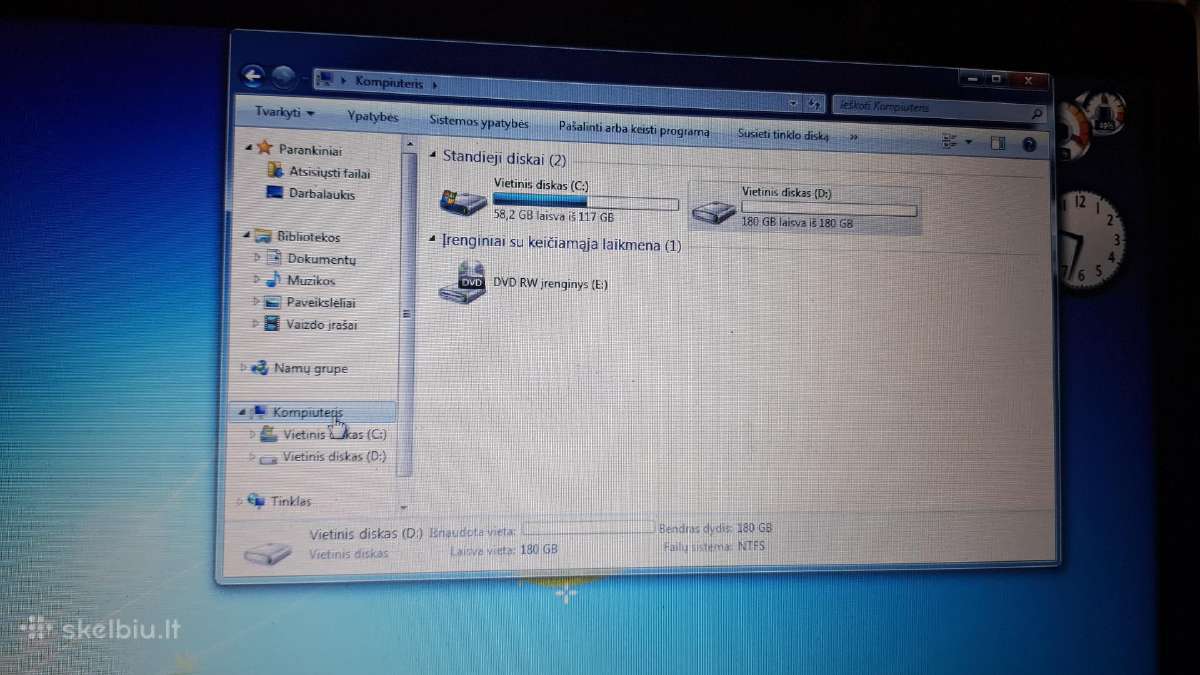
Task: Expand the Dokumentų library tree arrow
Action: (x=257, y=257)
